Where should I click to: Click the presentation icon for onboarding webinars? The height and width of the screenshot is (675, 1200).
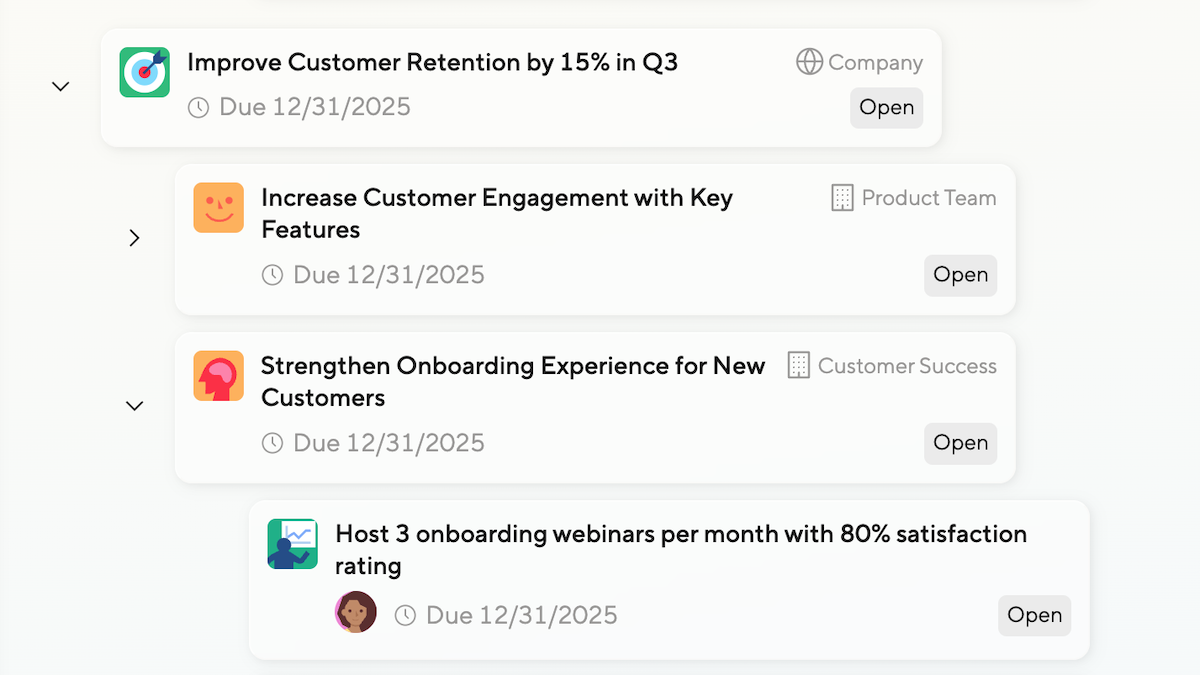(292, 544)
